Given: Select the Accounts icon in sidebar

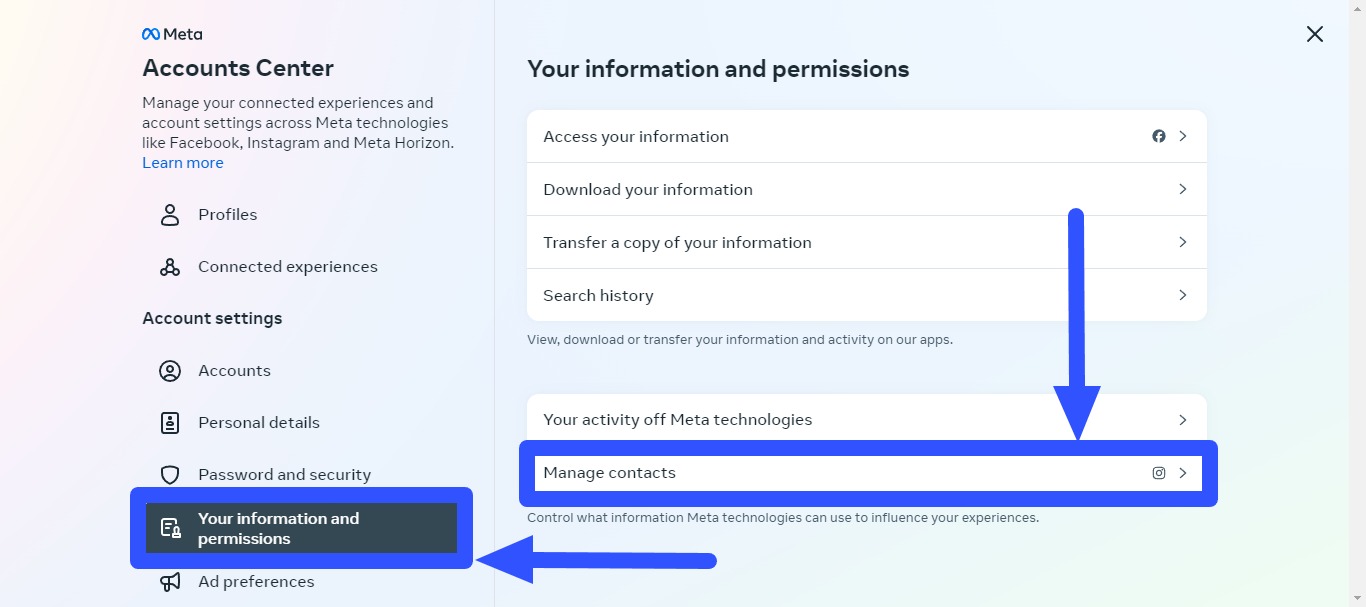Looking at the screenshot, I should (169, 370).
